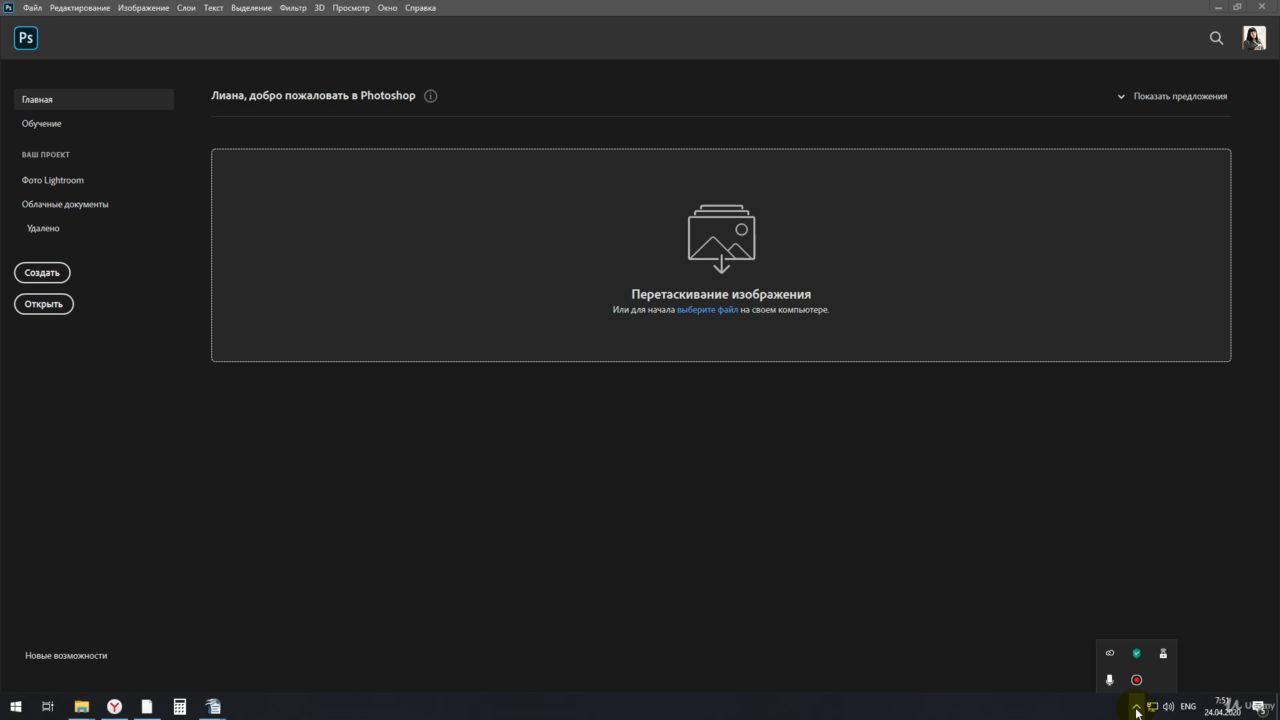Open the notification center icon
Image resolution: width=1280 pixels, height=720 pixels.
click(1261, 708)
